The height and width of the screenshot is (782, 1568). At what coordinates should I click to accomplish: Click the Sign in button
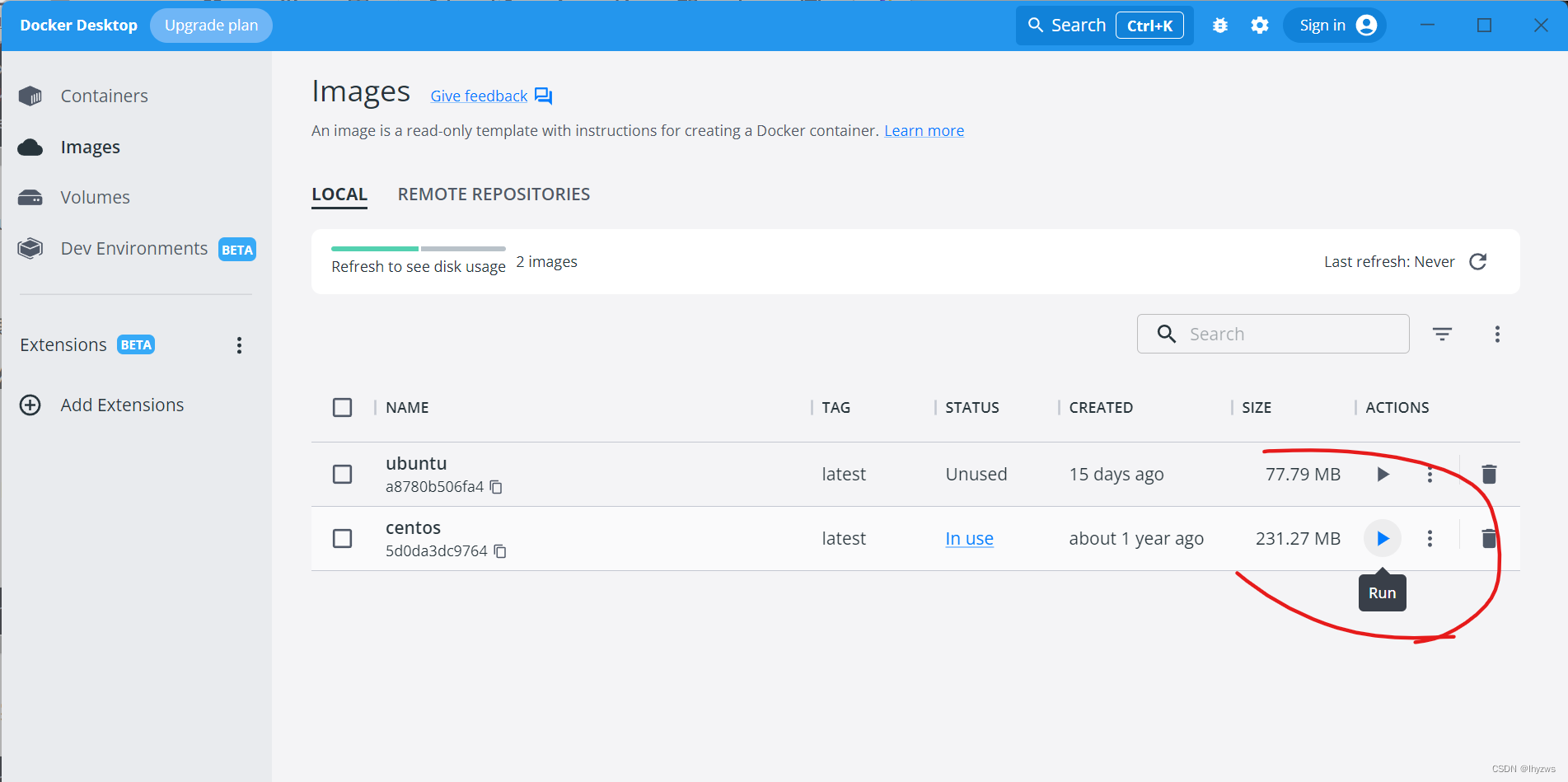tap(1335, 26)
